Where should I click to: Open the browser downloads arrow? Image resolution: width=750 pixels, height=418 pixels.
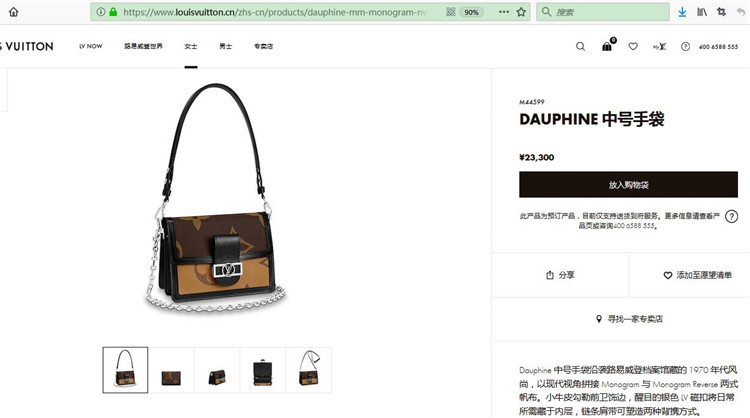coord(682,12)
